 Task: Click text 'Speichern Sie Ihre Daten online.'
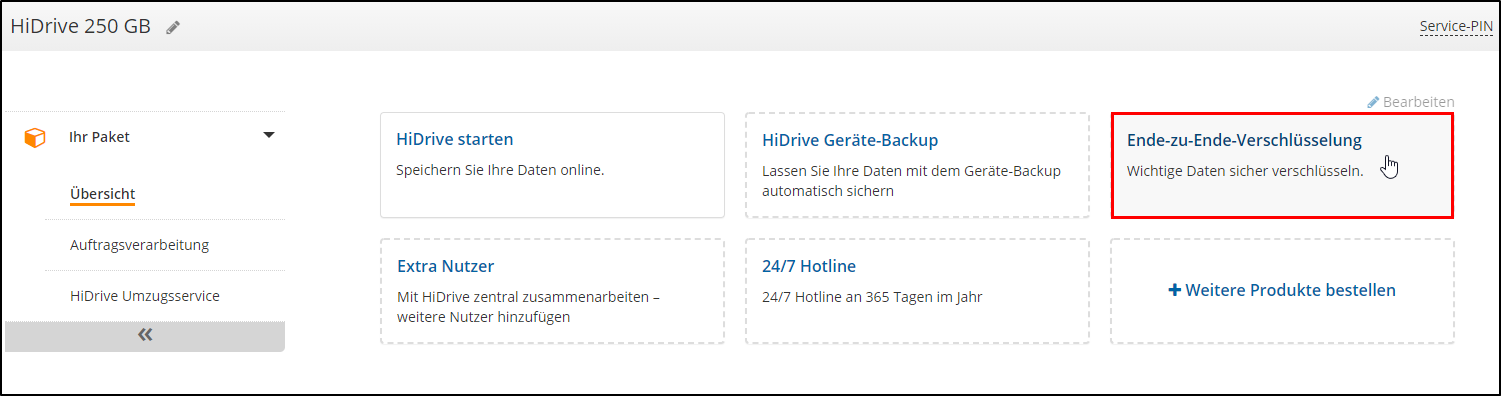click(x=500, y=170)
